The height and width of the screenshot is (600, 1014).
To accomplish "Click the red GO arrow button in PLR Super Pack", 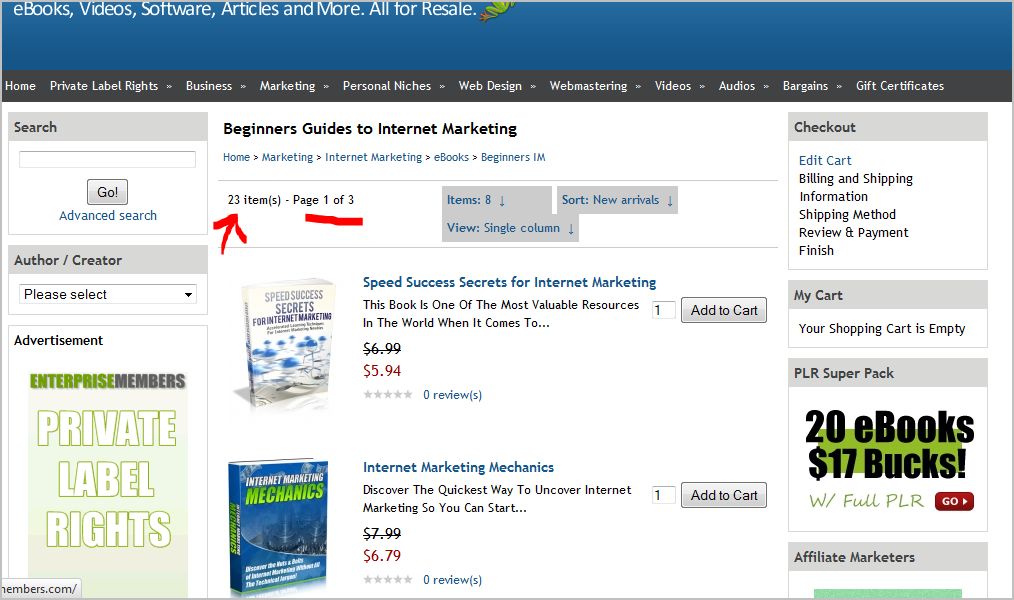I will pos(954,501).
